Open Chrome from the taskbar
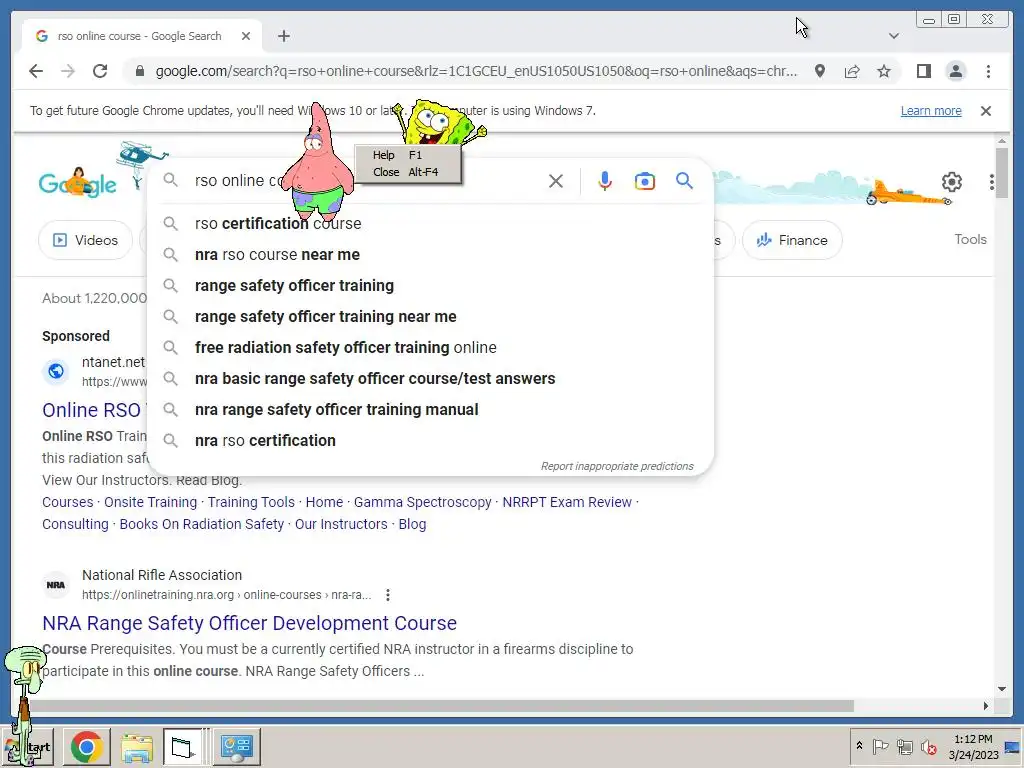Screen dimensions: 1024x768 [x=86, y=747]
